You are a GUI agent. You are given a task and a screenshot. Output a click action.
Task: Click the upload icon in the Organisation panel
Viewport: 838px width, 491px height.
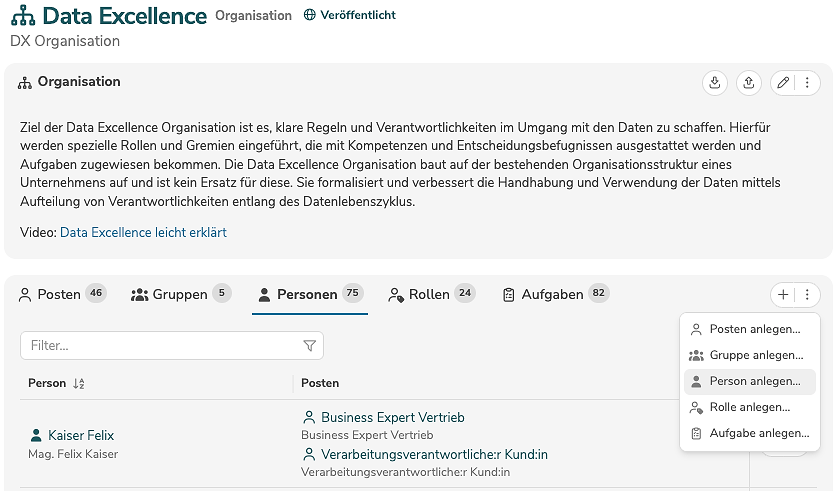coord(749,83)
